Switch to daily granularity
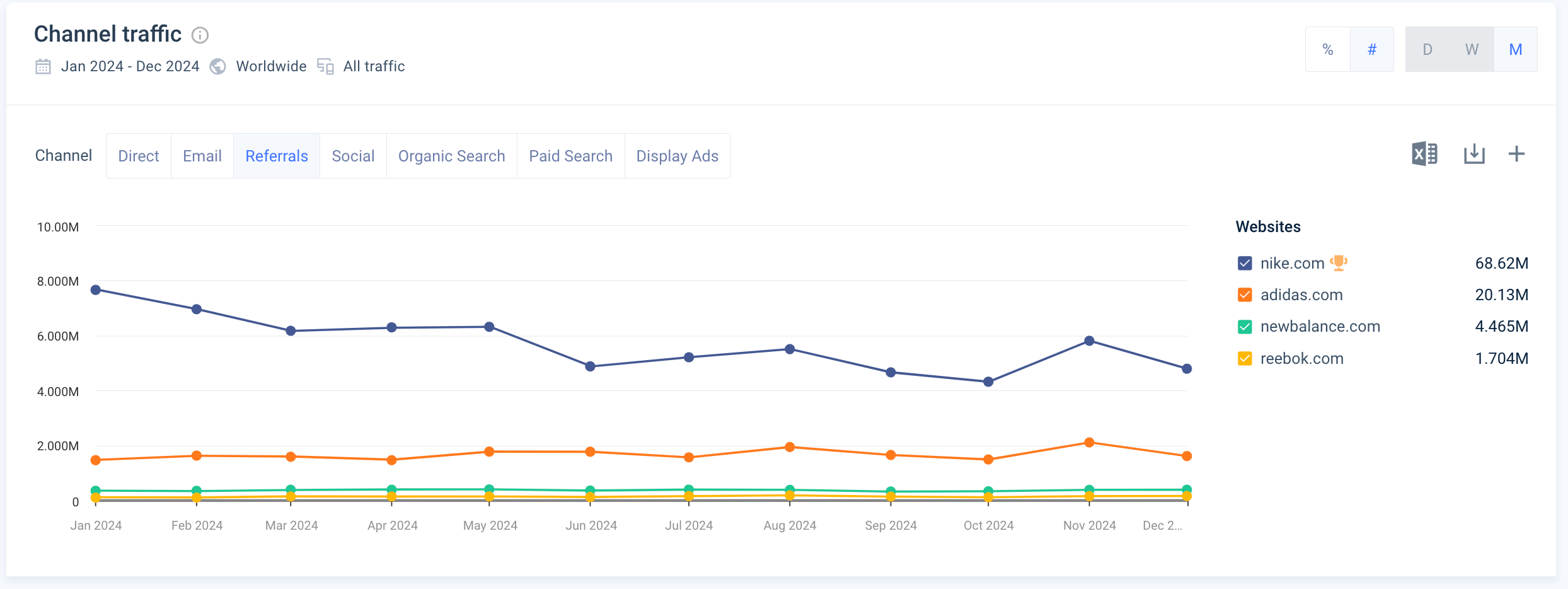Viewport: 1568px width, 589px height. click(x=1427, y=49)
